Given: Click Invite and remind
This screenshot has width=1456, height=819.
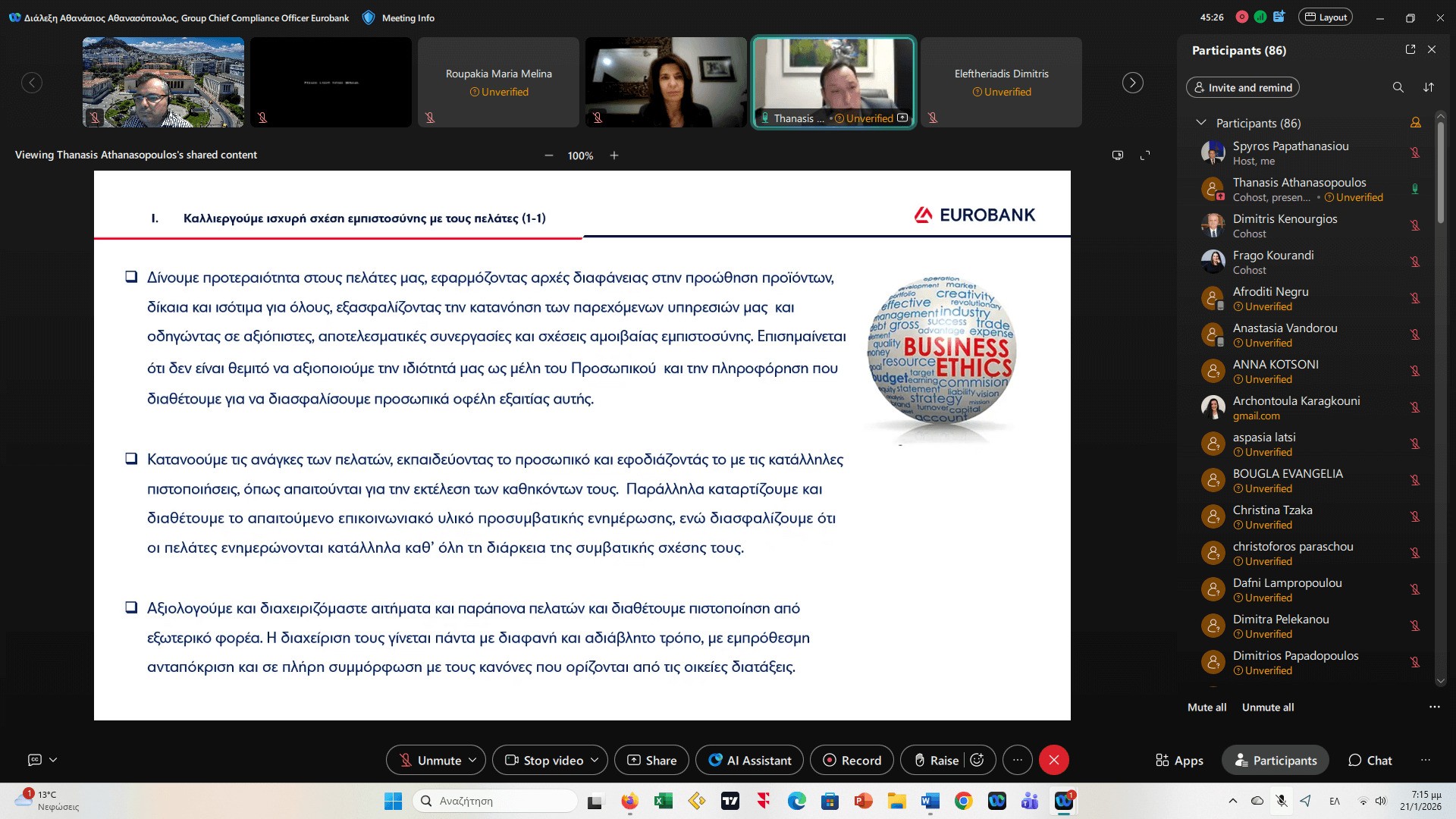Looking at the screenshot, I should click(1242, 87).
